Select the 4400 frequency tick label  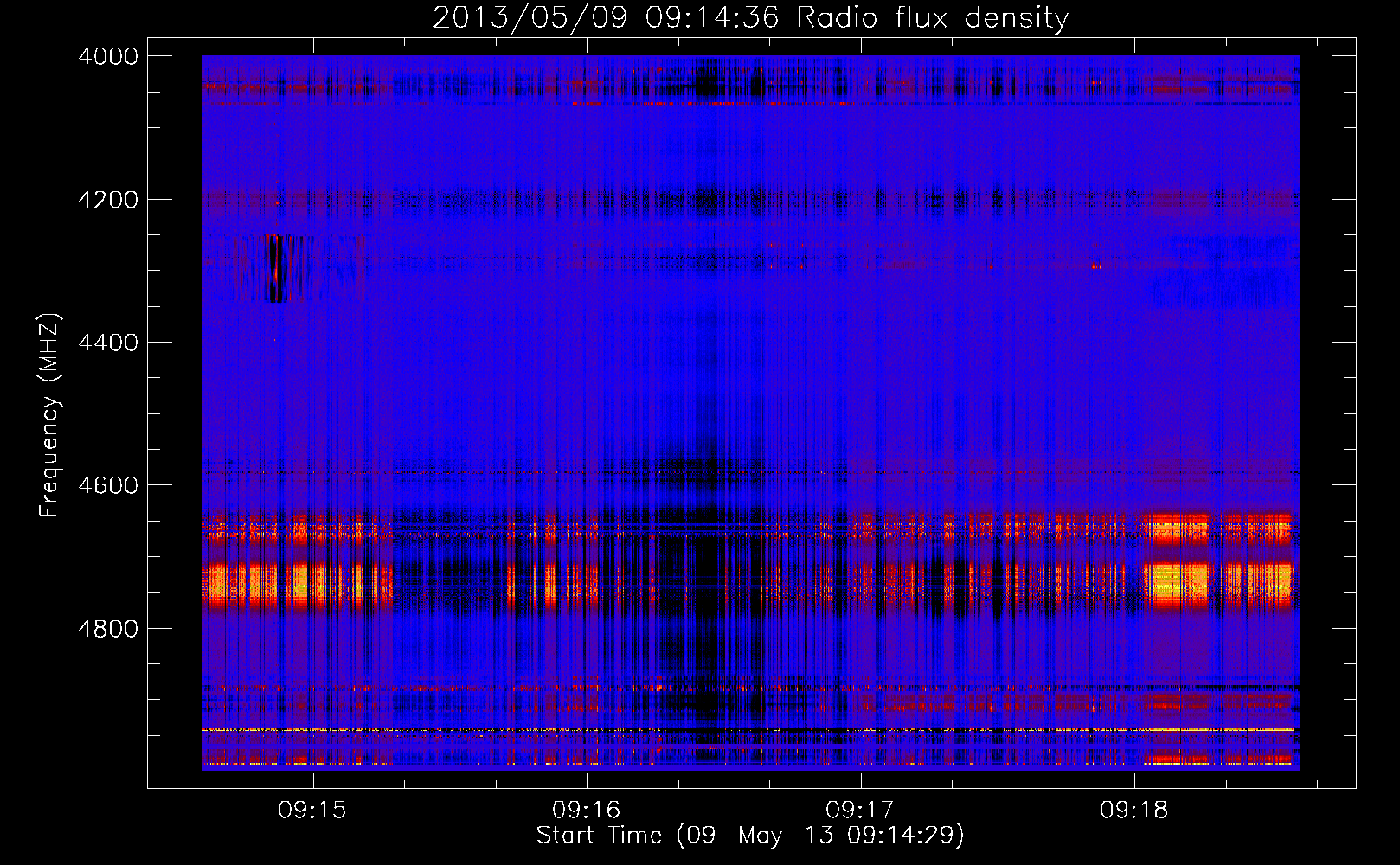[x=108, y=343]
